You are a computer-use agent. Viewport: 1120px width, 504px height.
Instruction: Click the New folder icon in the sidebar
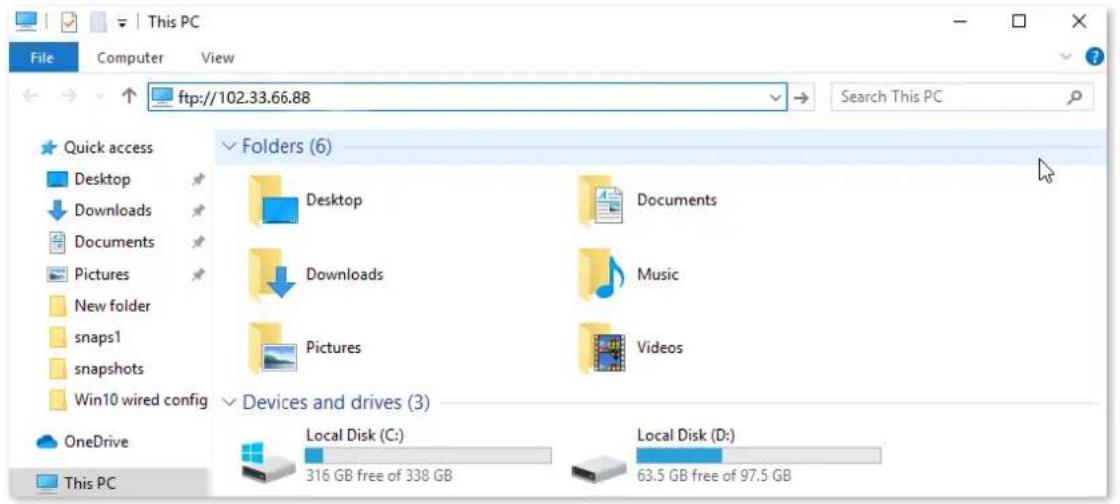[x=58, y=306]
